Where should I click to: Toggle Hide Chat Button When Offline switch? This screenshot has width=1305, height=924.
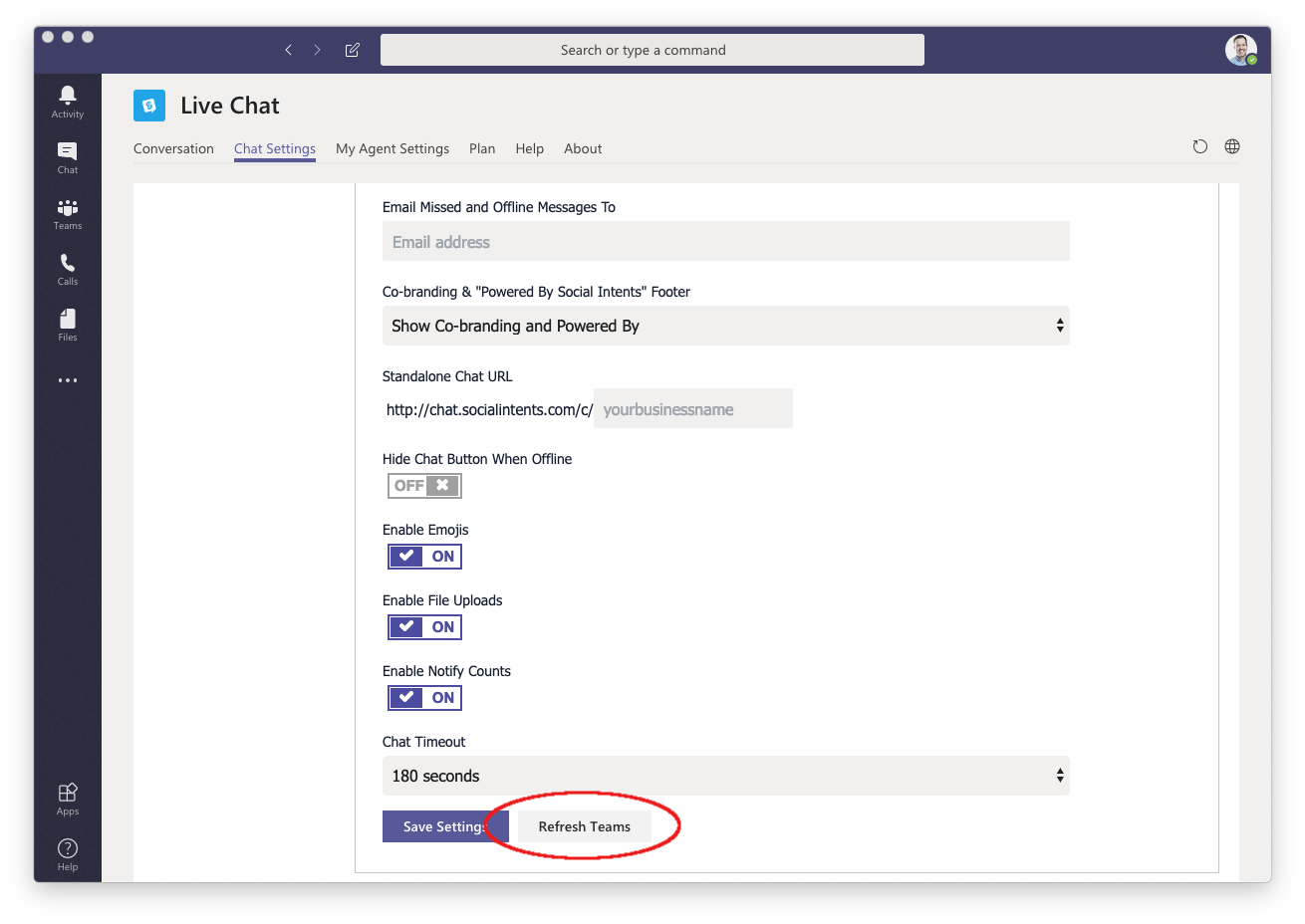tap(424, 486)
